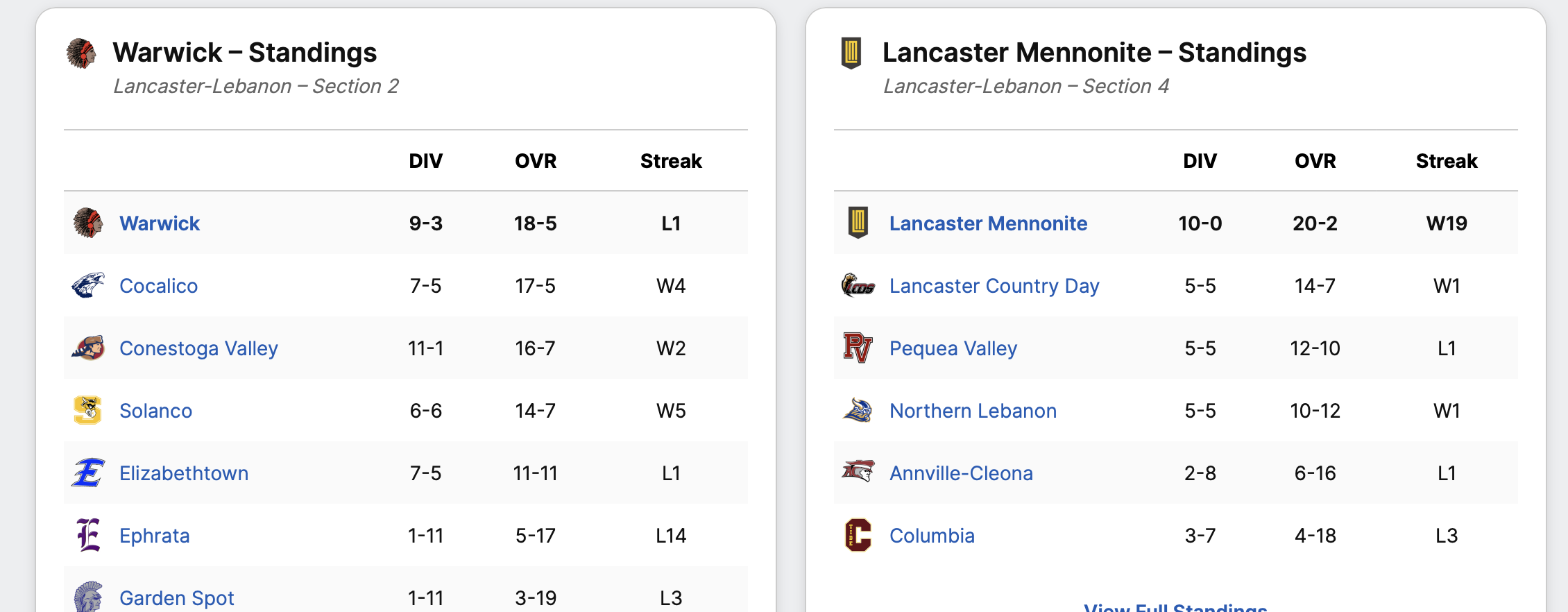Open View Full Standings link
The width and height of the screenshot is (1568, 612).
(1175, 608)
